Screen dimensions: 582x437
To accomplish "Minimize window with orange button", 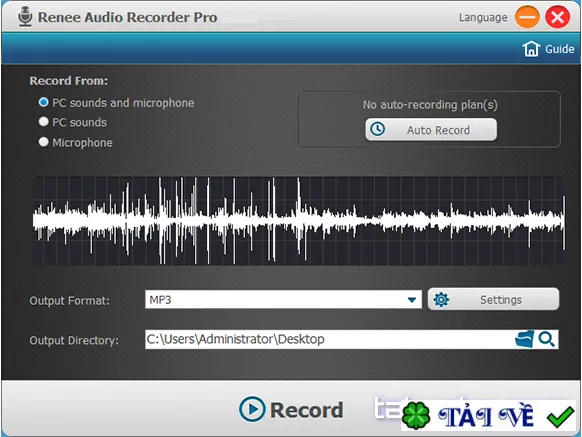I will (527, 17).
